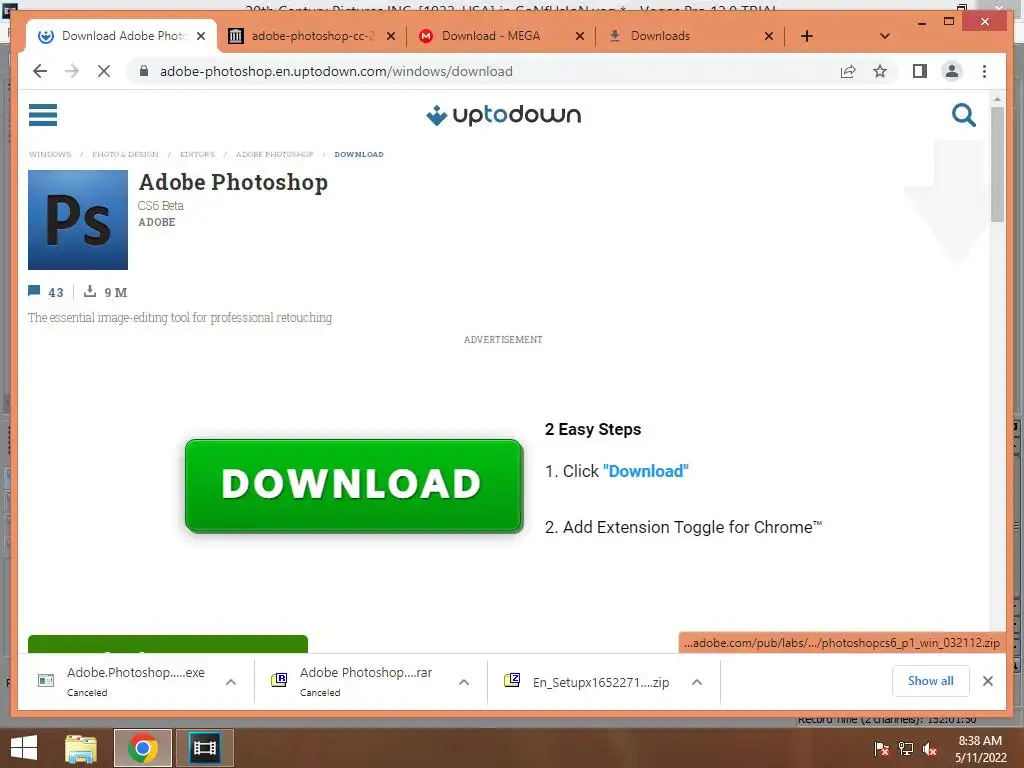
Task: Stop loading the page
Action: (104, 71)
